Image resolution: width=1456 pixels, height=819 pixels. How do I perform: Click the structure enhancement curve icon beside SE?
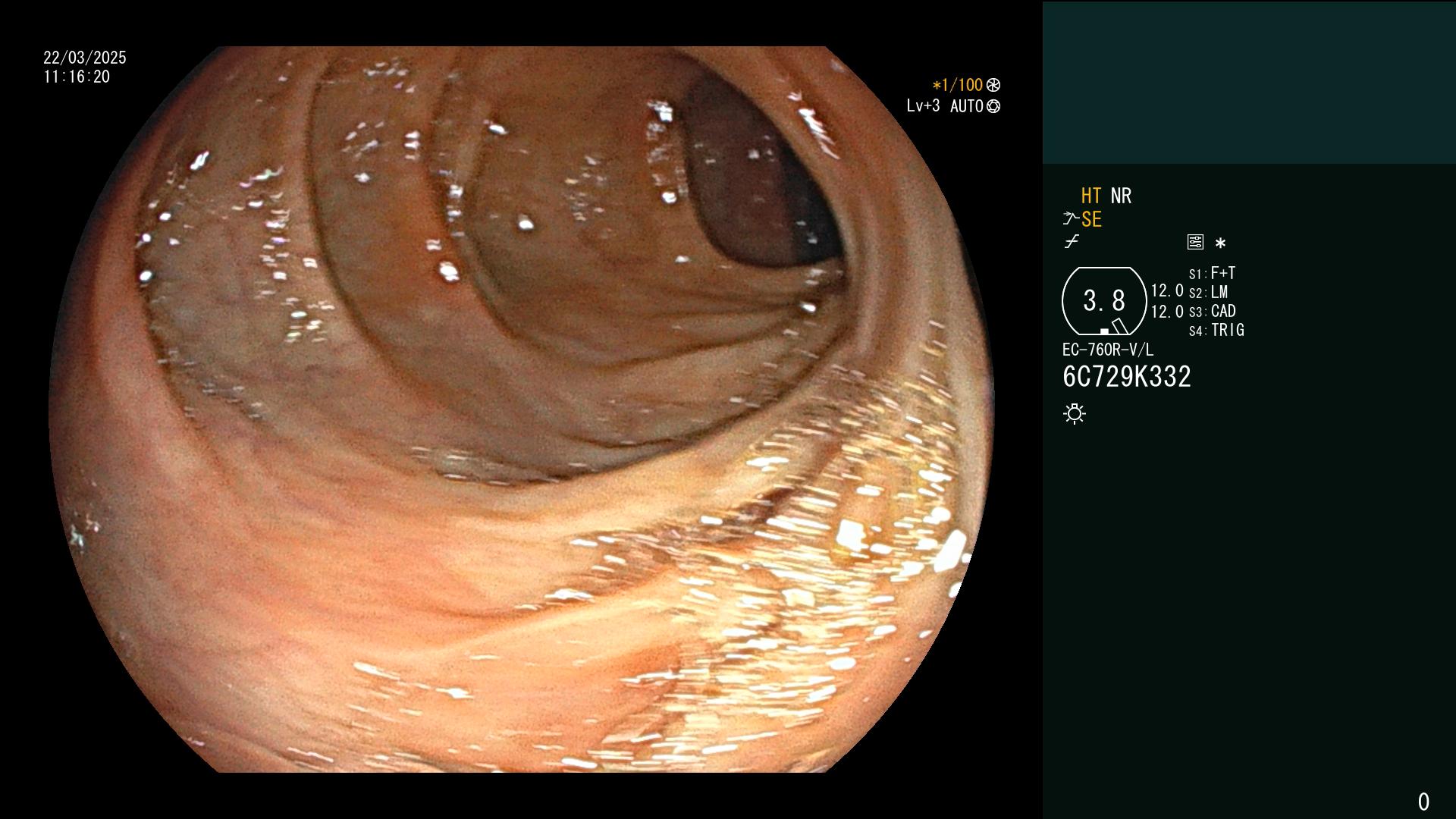pyautogui.click(x=1071, y=219)
